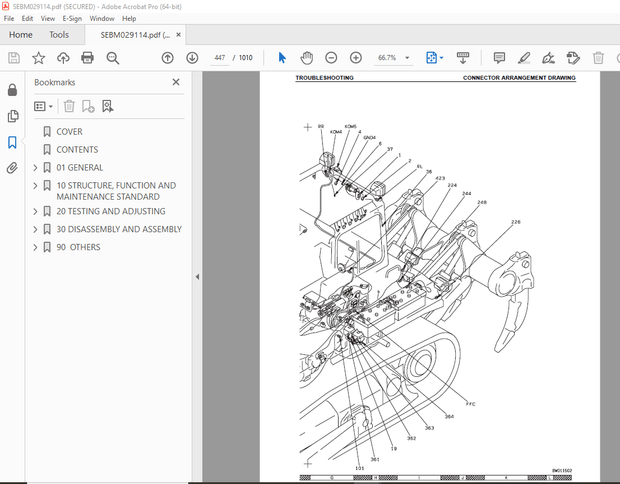Expand the 01 GENERAL bookmark
Viewport: 620px width, 484px height.
pos(35,168)
